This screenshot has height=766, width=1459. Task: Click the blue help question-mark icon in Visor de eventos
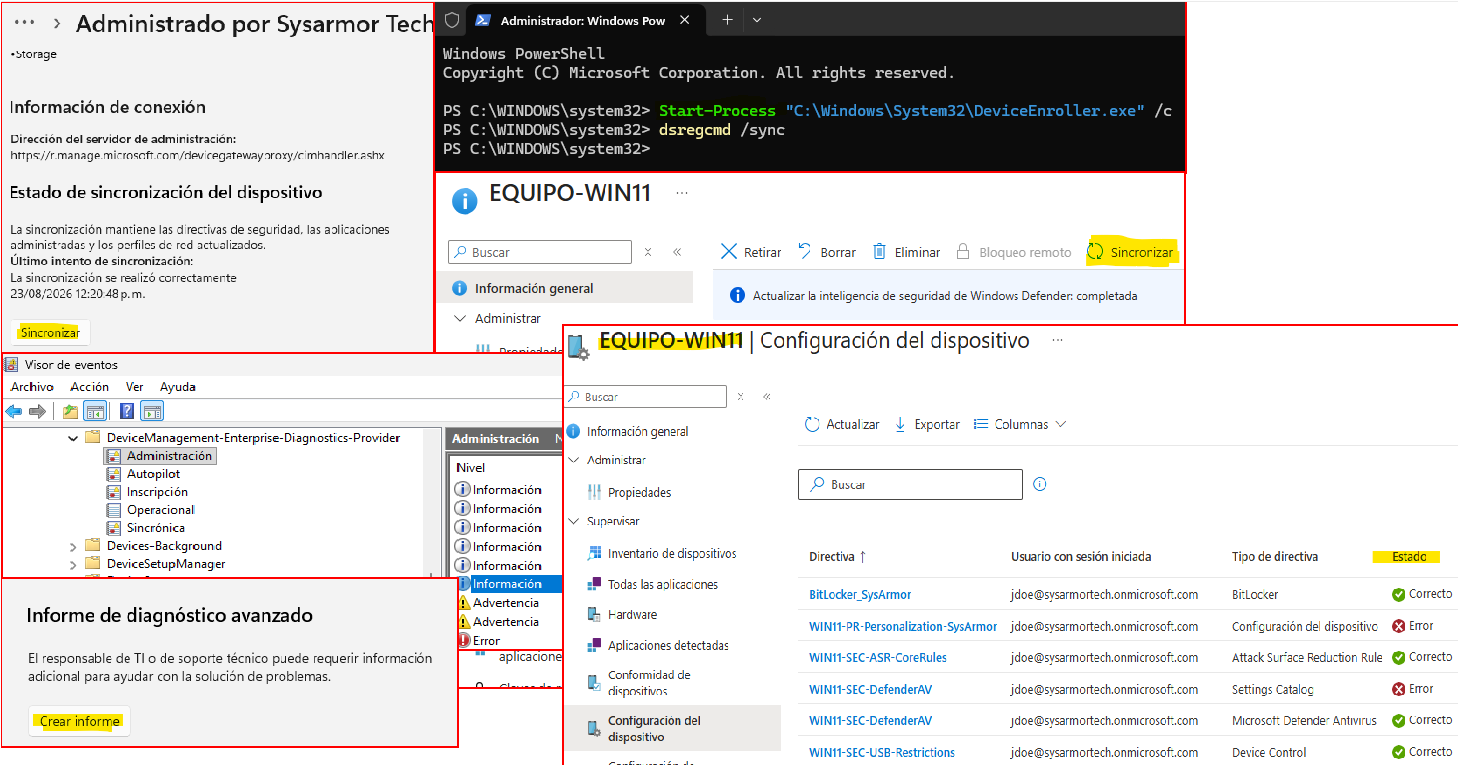point(127,411)
